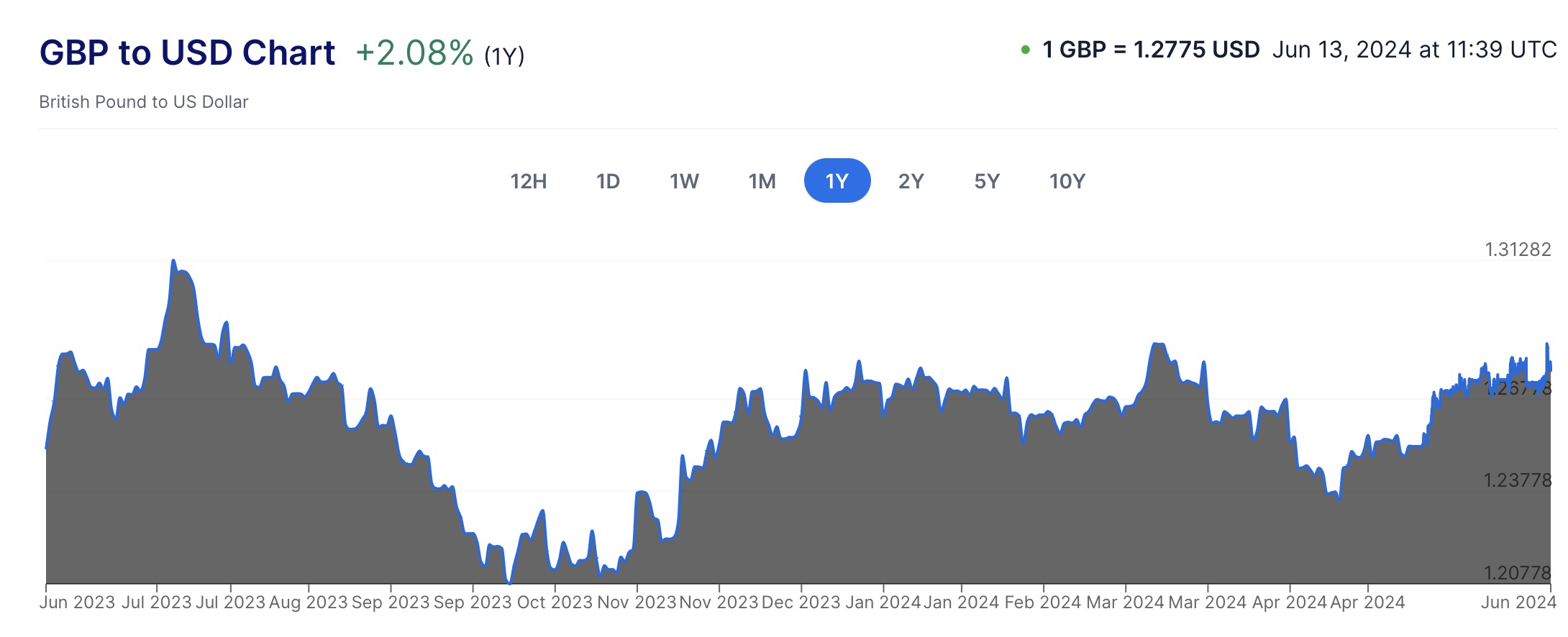Image resolution: width=1568 pixels, height=637 pixels.
Task: View the 5Y chart history
Action: (987, 181)
